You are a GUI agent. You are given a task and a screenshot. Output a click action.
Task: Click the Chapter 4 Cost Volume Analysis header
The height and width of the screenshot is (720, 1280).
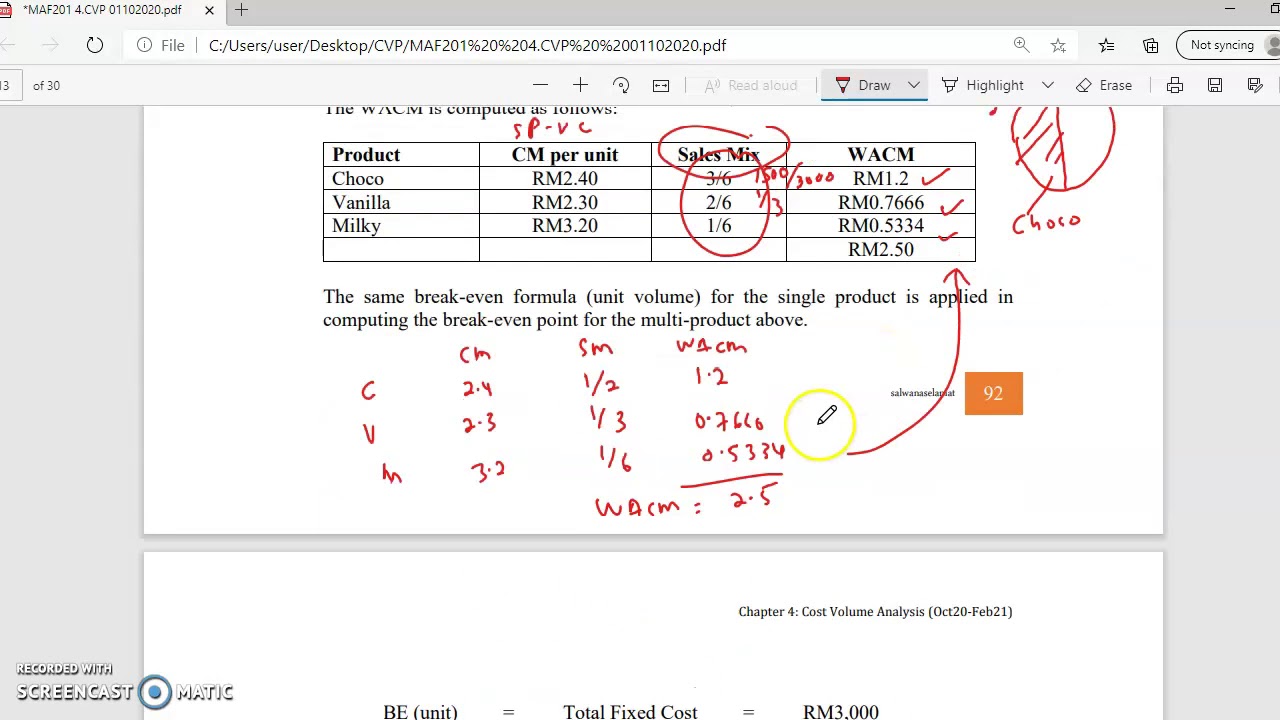coord(875,611)
